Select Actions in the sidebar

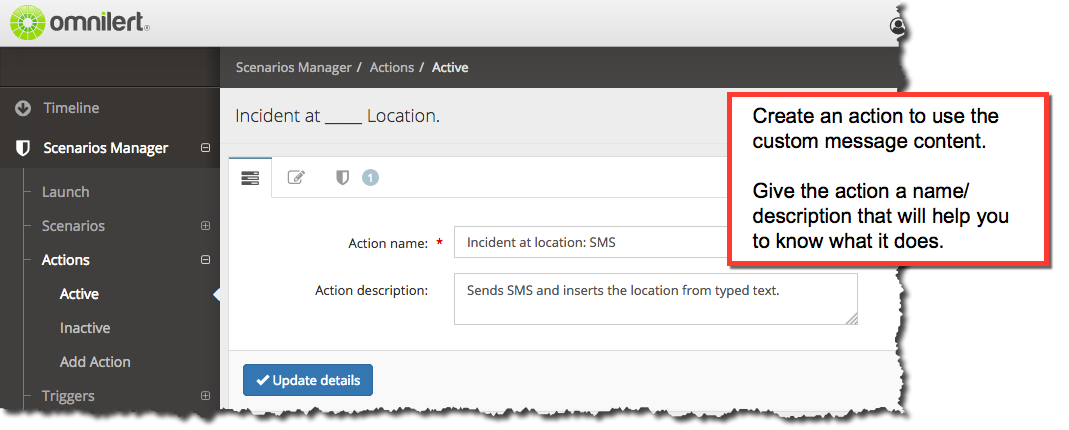tap(65, 260)
